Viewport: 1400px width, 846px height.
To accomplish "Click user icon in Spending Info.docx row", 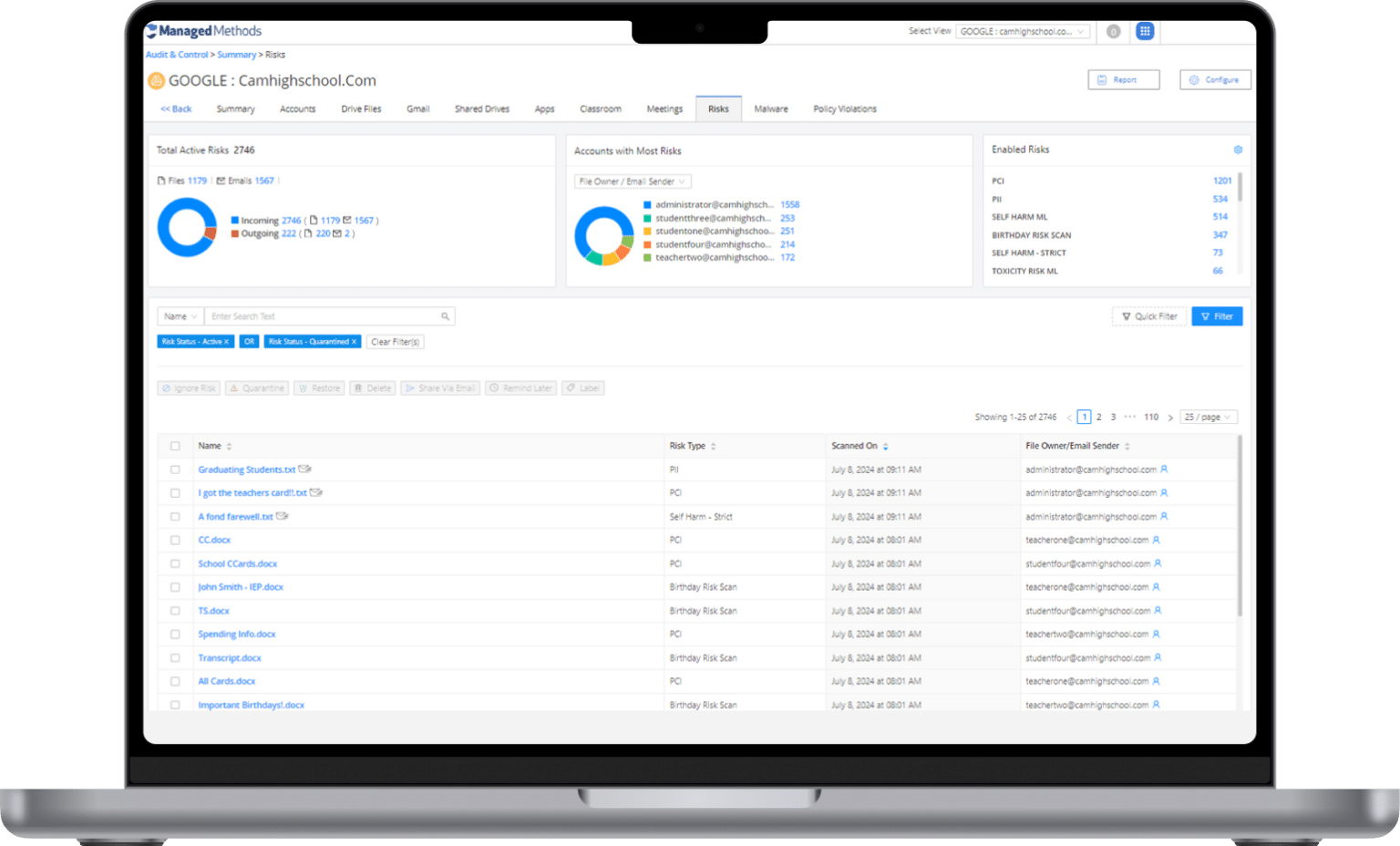I will coord(1156,634).
